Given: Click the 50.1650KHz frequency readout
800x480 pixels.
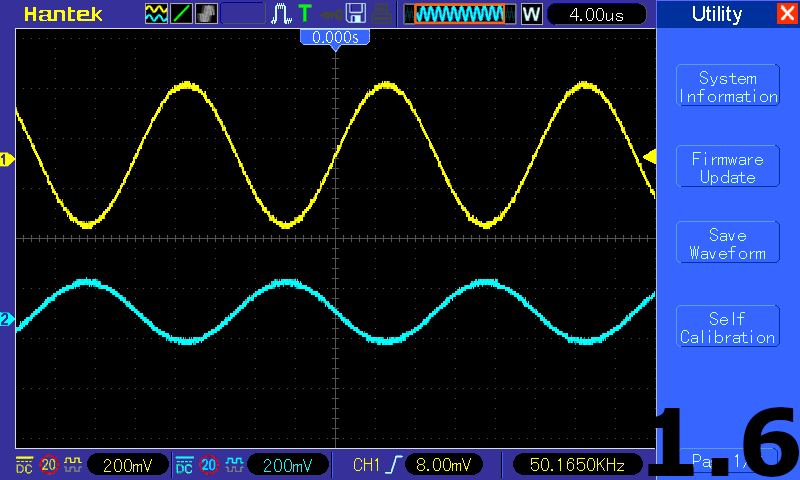Looking at the screenshot, I should click(577, 465).
